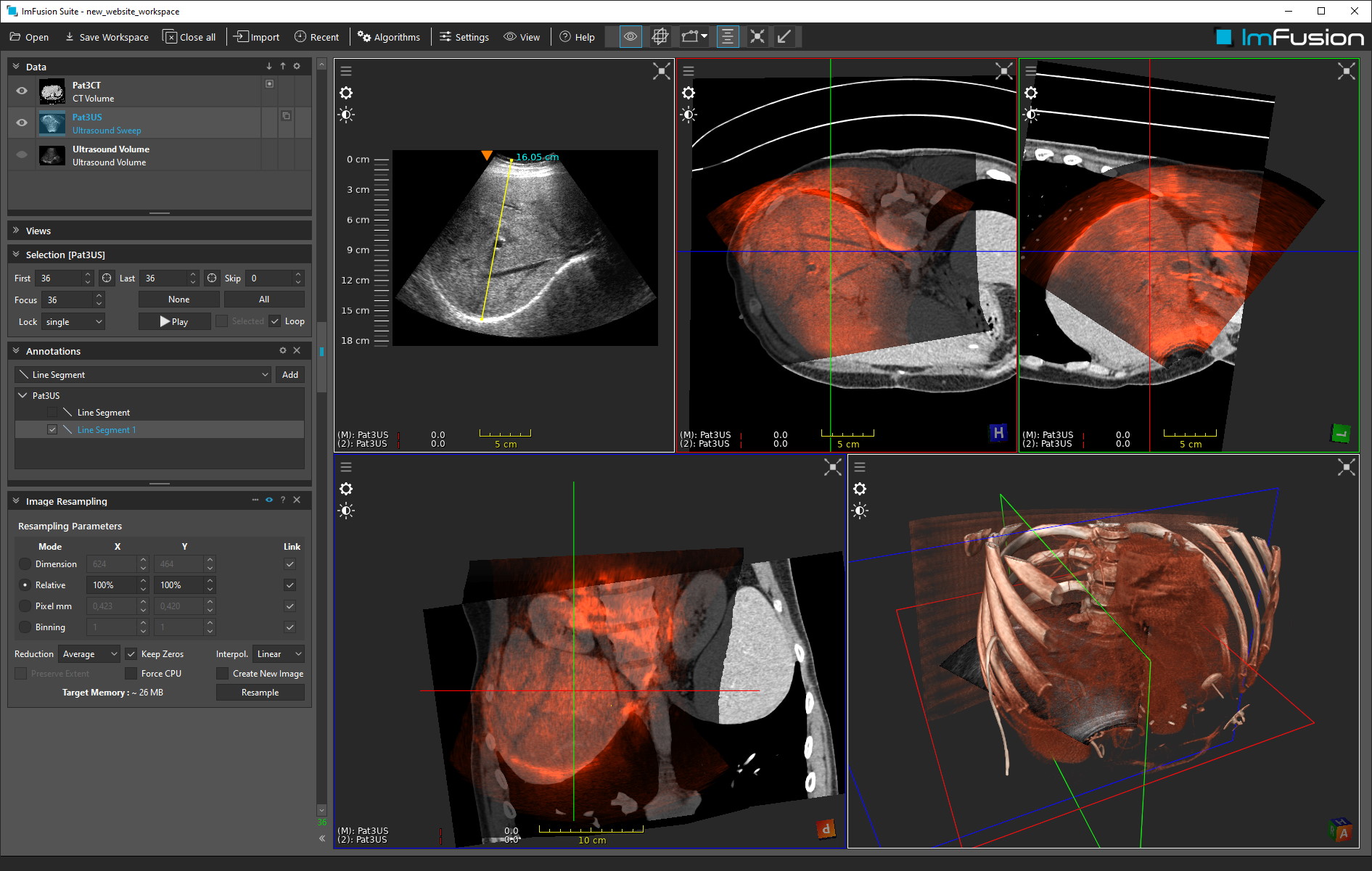The height and width of the screenshot is (871, 1372).
Task: Open the Settings menu
Action: click(x=464, y=37)
